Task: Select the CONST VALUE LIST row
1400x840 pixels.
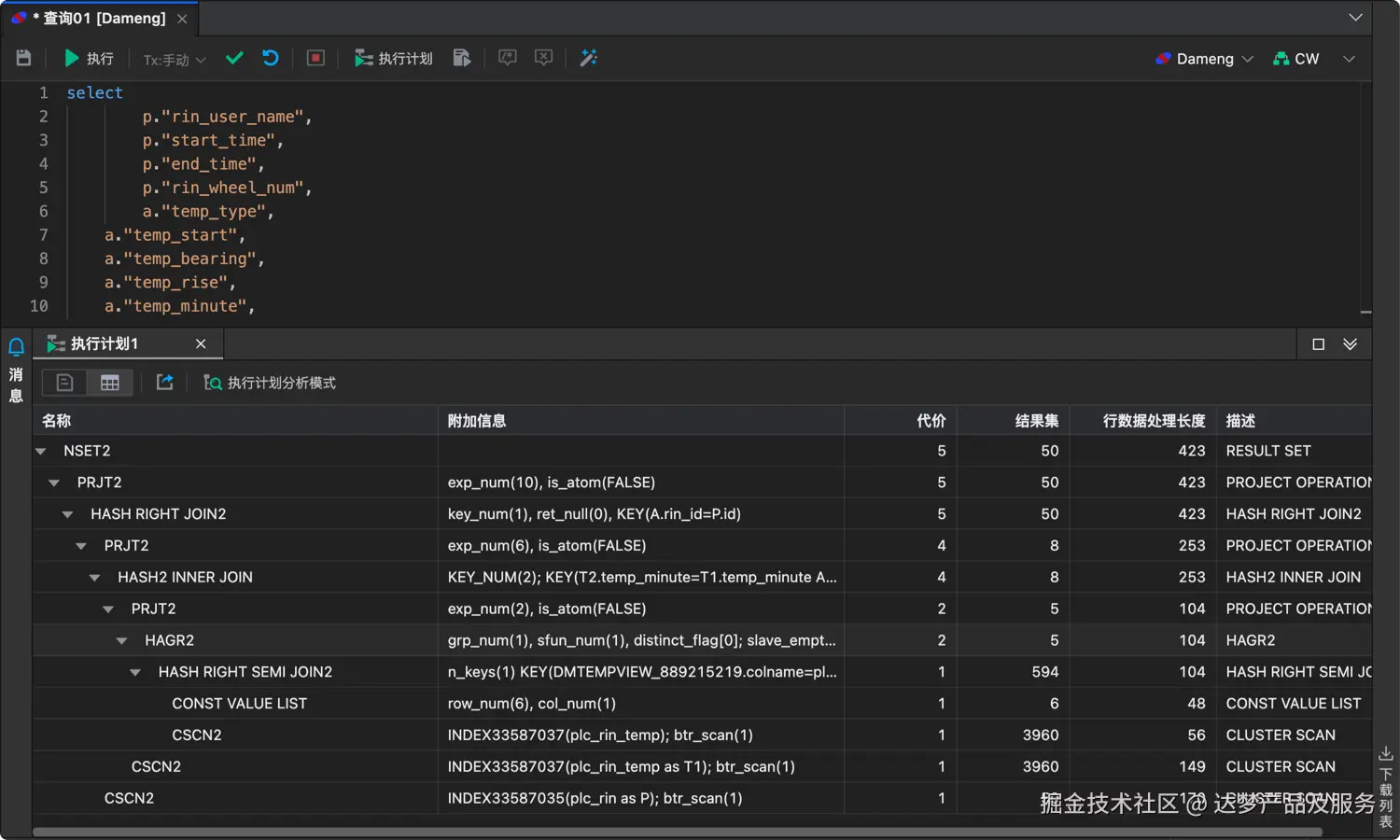Action: pyautogui.click(x=702, y=704)
